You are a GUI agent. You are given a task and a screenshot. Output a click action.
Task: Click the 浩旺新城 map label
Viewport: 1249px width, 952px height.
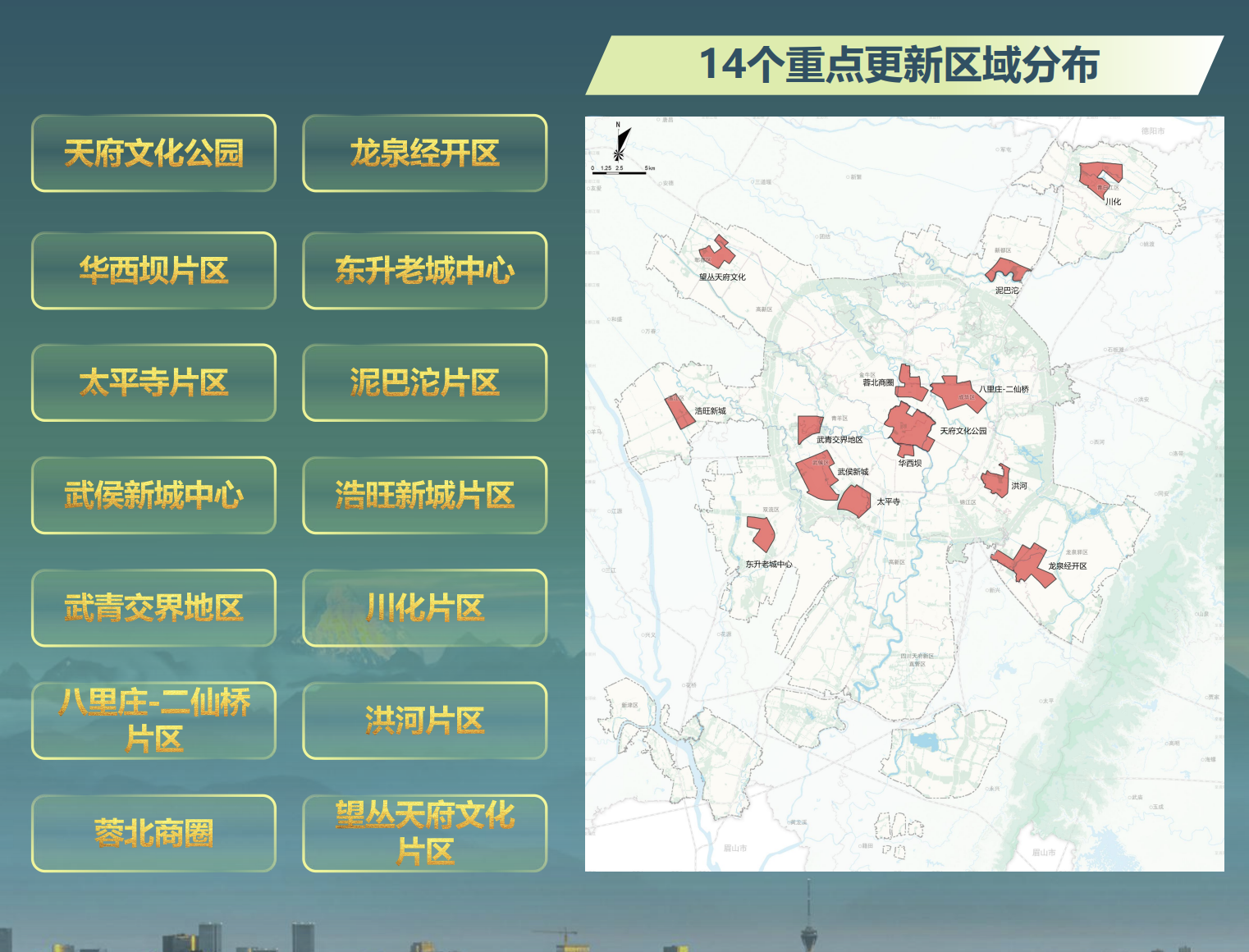click(711, 411)
